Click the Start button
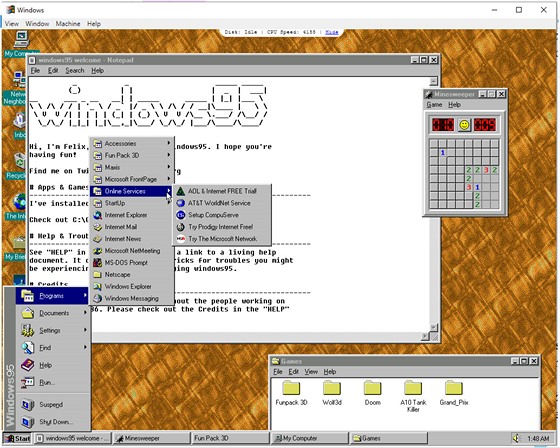560x448 pixels. coord(18,438)
